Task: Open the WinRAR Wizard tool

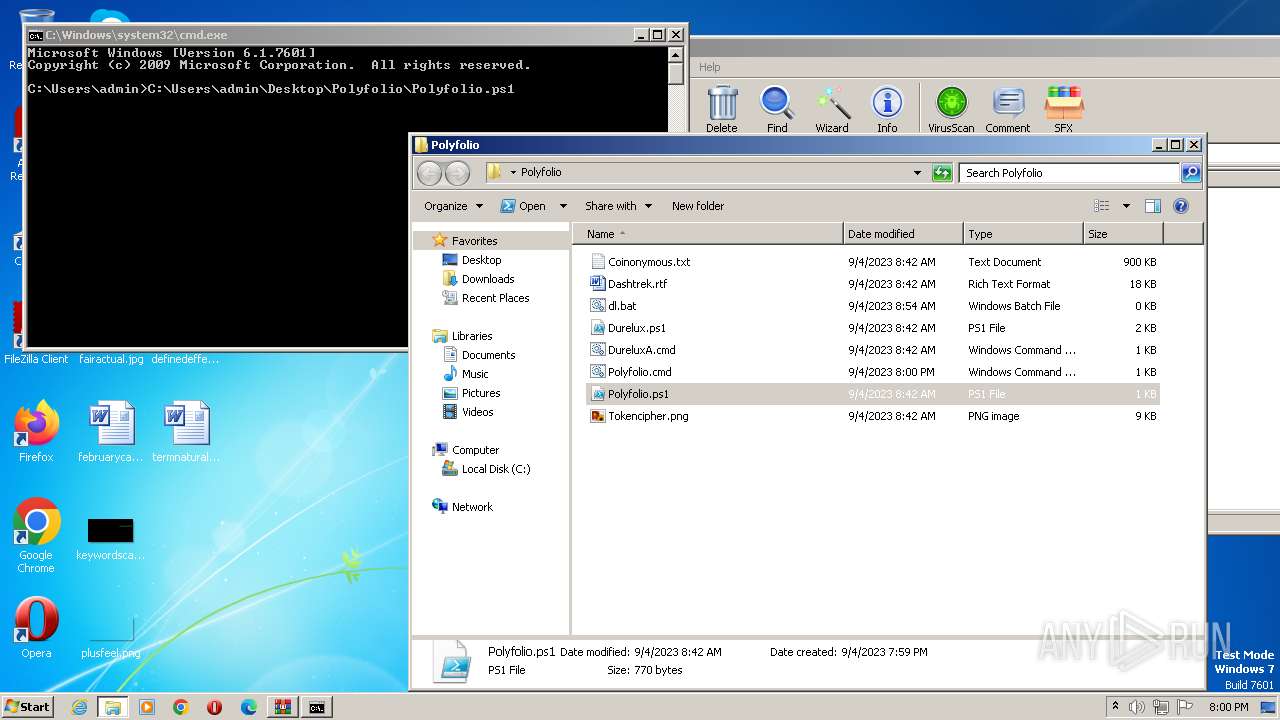Action: pos(832,109)
